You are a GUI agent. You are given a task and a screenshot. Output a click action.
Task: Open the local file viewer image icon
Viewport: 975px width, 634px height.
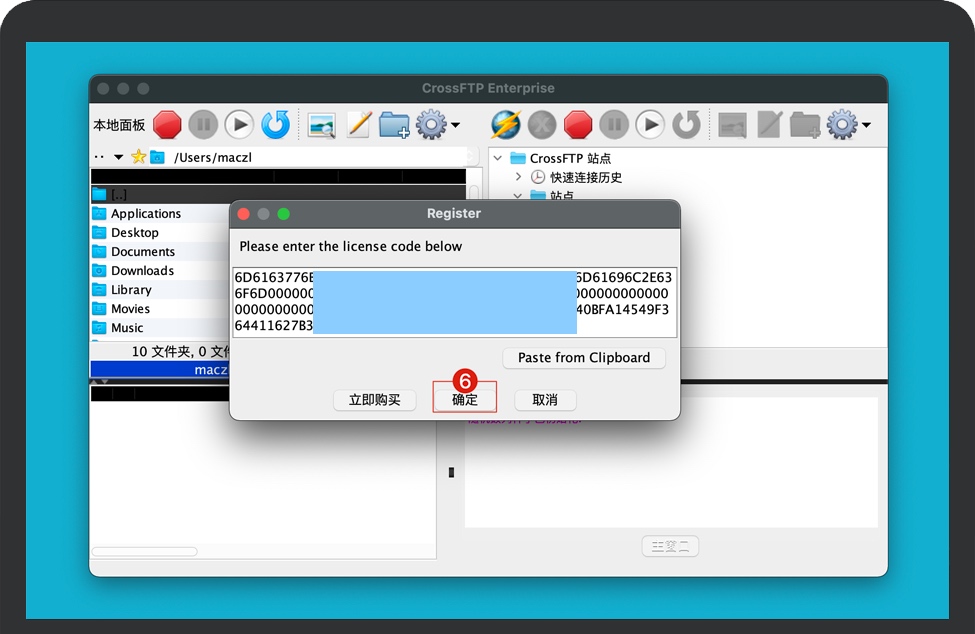point(321,125)
